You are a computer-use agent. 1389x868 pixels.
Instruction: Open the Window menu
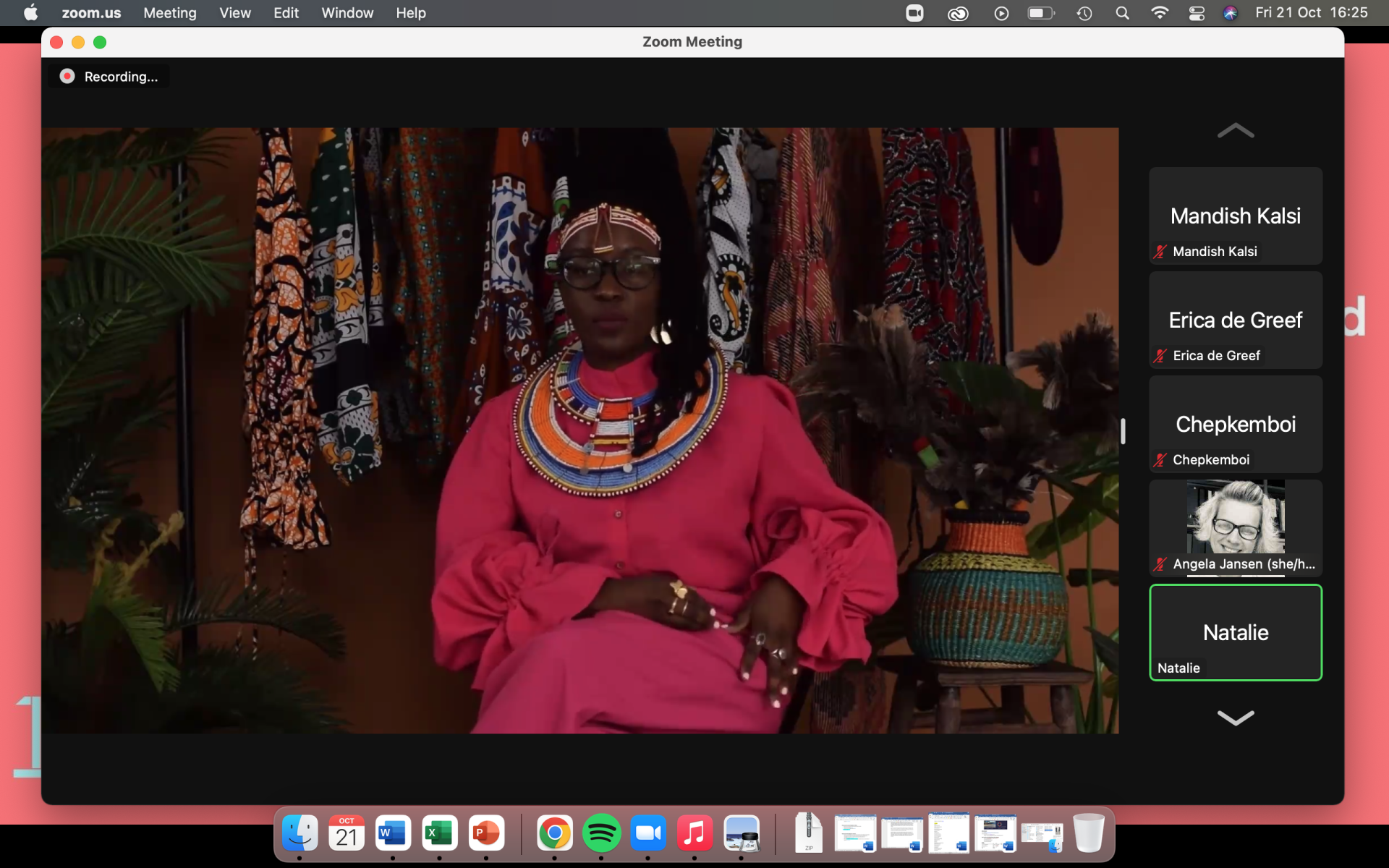pos(347,13)
